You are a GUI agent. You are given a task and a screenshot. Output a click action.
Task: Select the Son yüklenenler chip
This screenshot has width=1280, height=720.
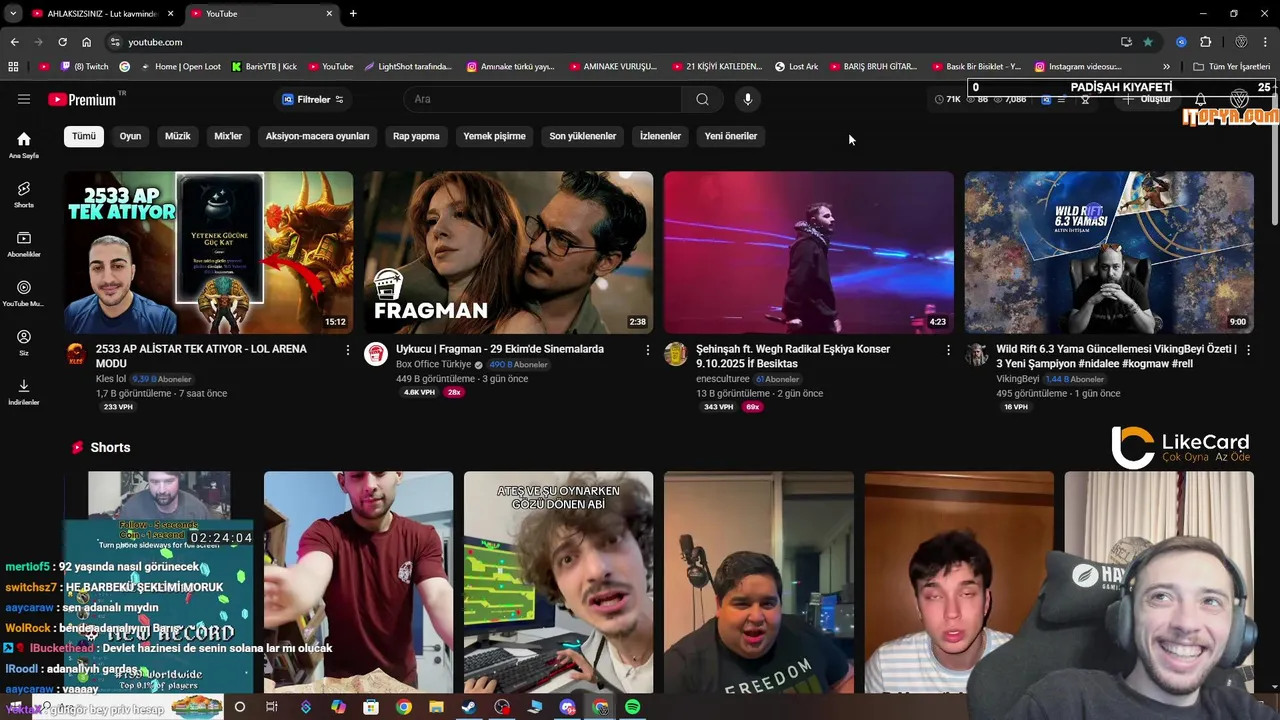point(583,136)
